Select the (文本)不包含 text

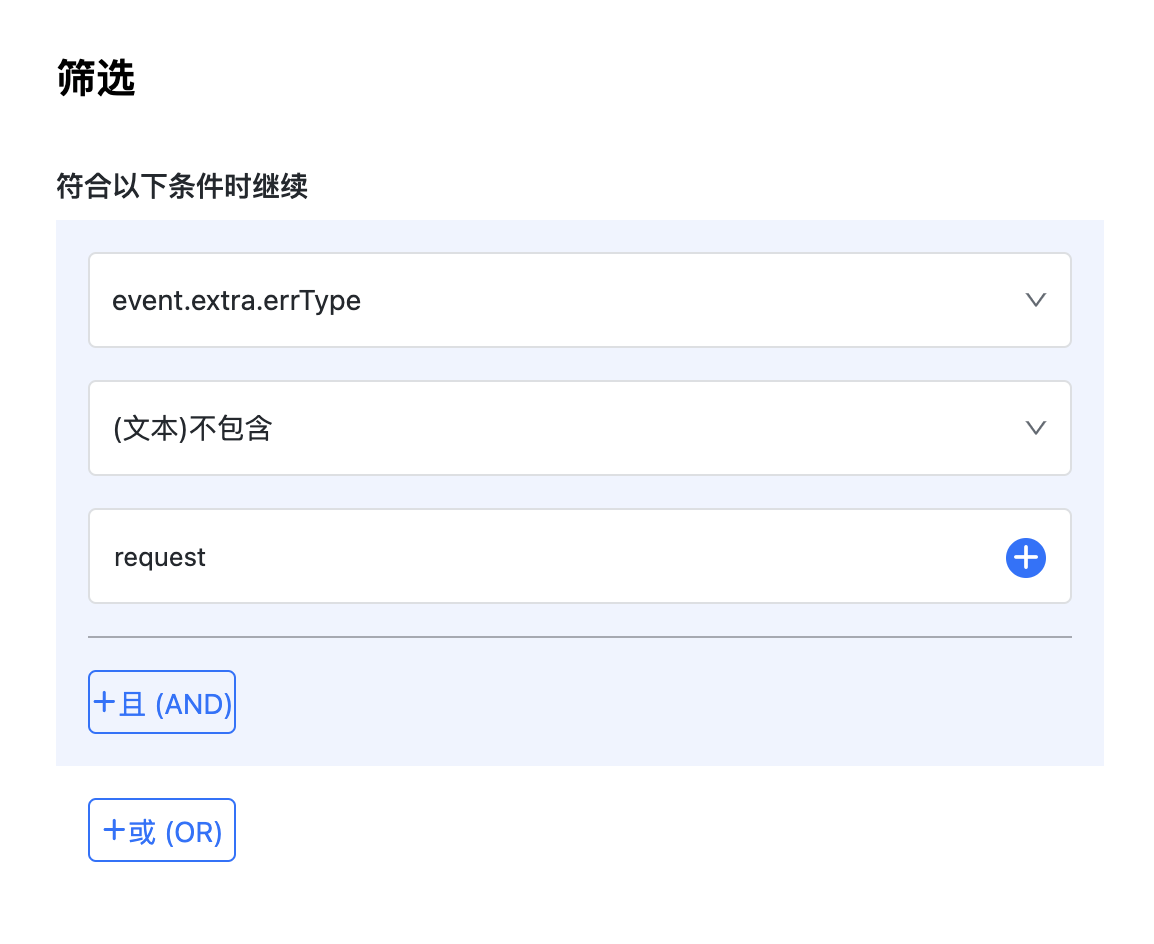pyautogui.click(x=192, y=429)
